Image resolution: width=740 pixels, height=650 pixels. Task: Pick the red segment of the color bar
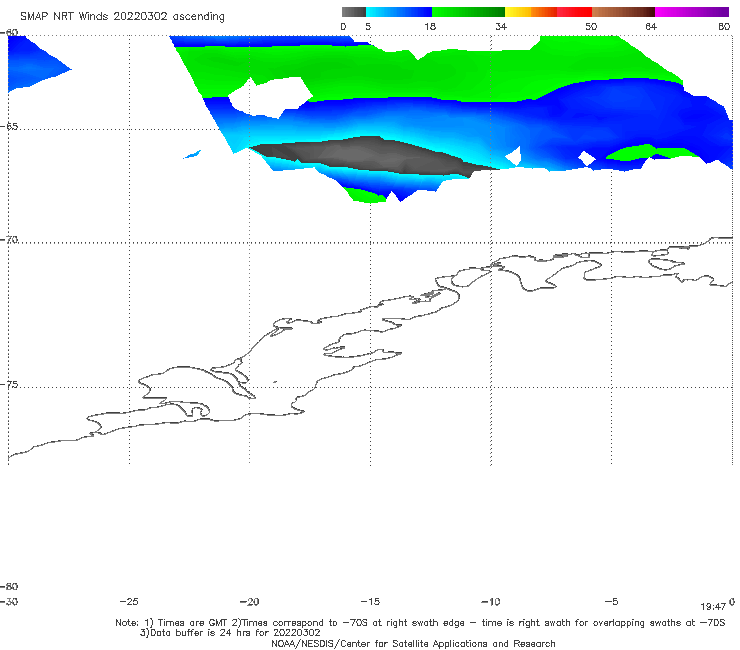tap(574, 12)
